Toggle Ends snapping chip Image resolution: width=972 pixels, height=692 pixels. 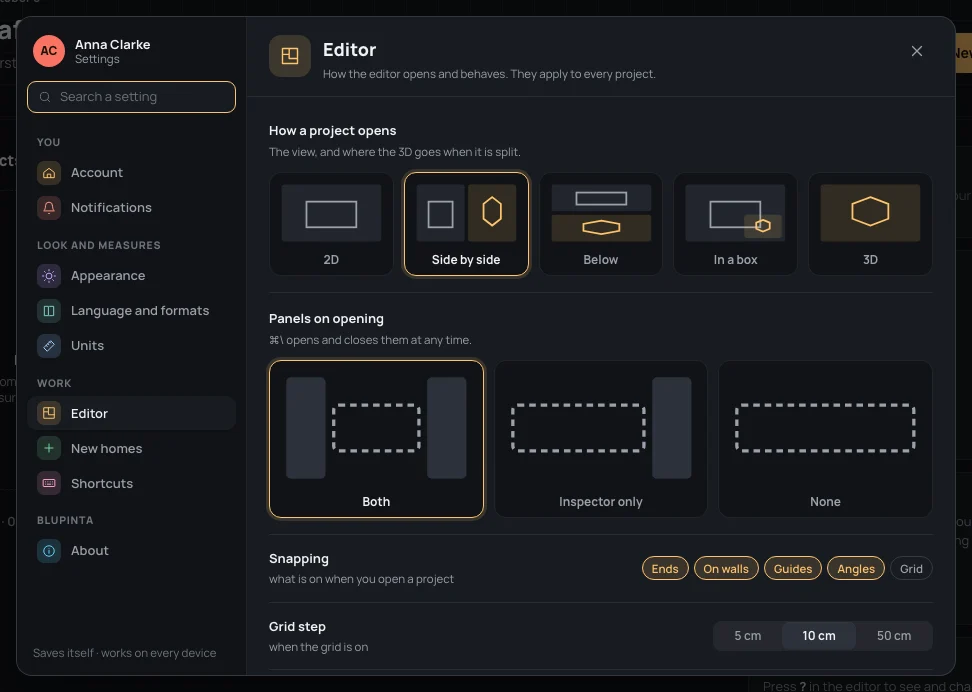[x=665, y=569]
